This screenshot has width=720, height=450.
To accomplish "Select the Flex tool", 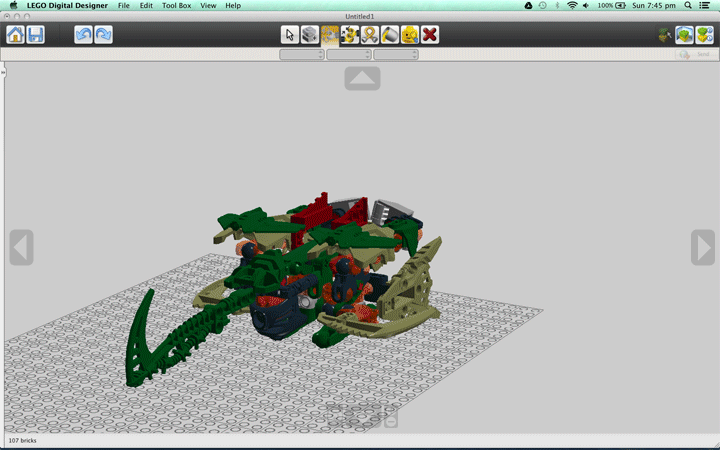I will coord(370,34).
